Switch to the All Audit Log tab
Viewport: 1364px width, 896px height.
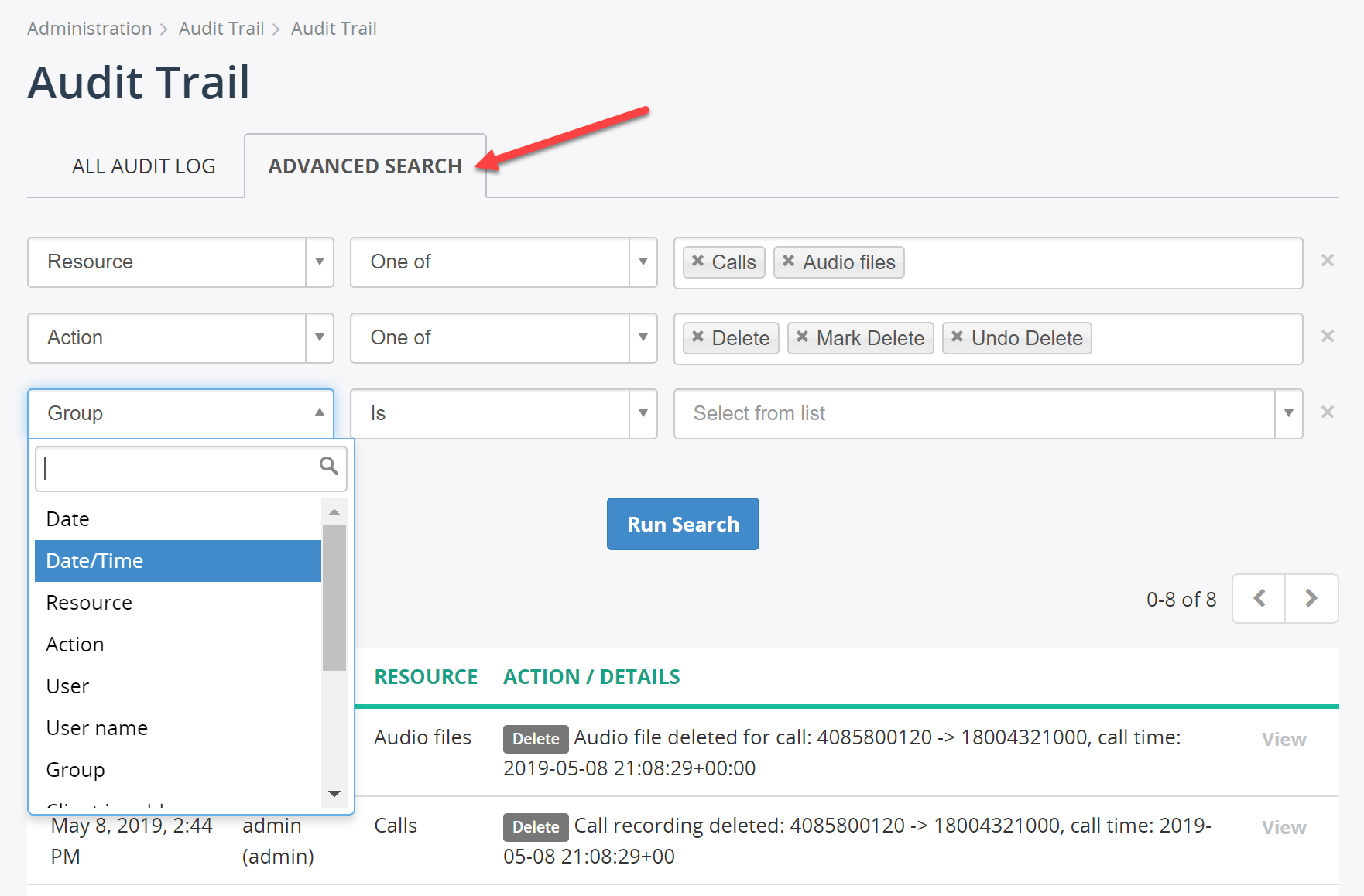pos(143,166)
